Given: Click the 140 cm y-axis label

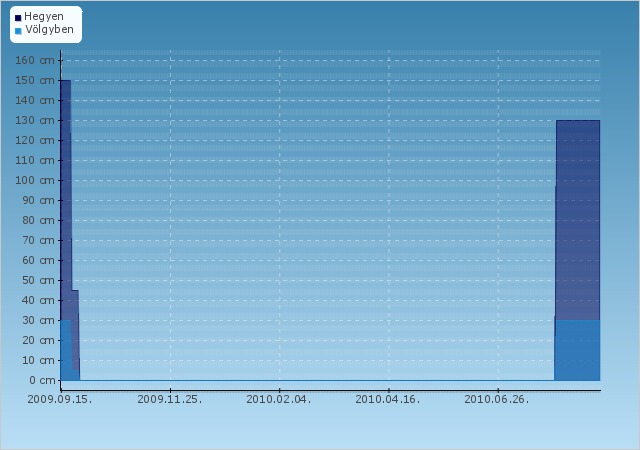Looking at the screenshot, I should point(35,100).
